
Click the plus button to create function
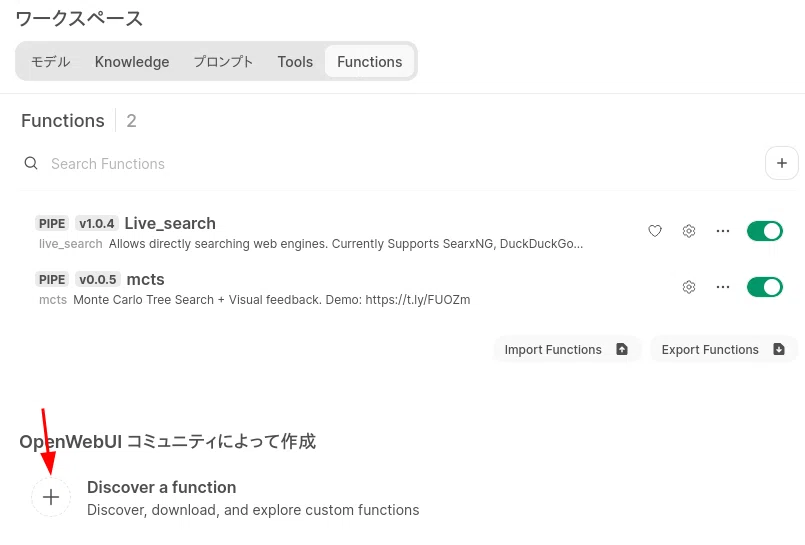click(x=781, y=163)
